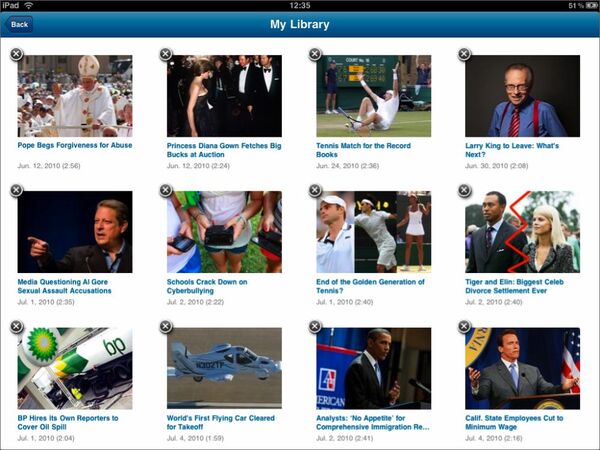
Task: Delete the Larry King to Leave item
Action: tap(464, 54)
